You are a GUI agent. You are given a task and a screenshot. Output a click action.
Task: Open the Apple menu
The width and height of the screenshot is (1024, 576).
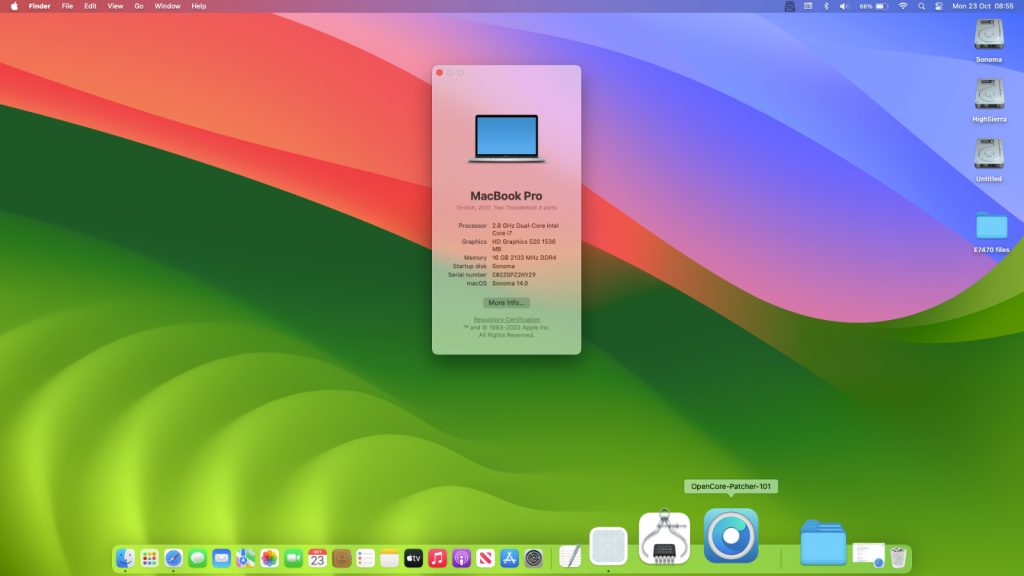[x=14, y=6]
